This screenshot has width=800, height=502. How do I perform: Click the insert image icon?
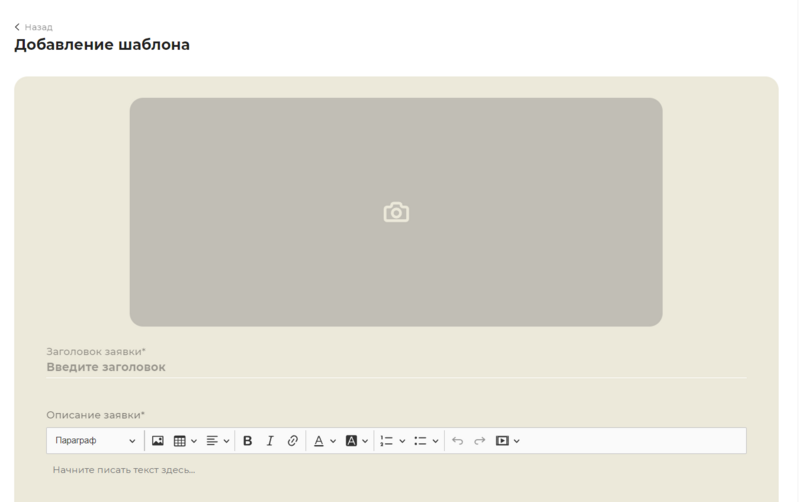pyautogui.click(x=158, y=441)
